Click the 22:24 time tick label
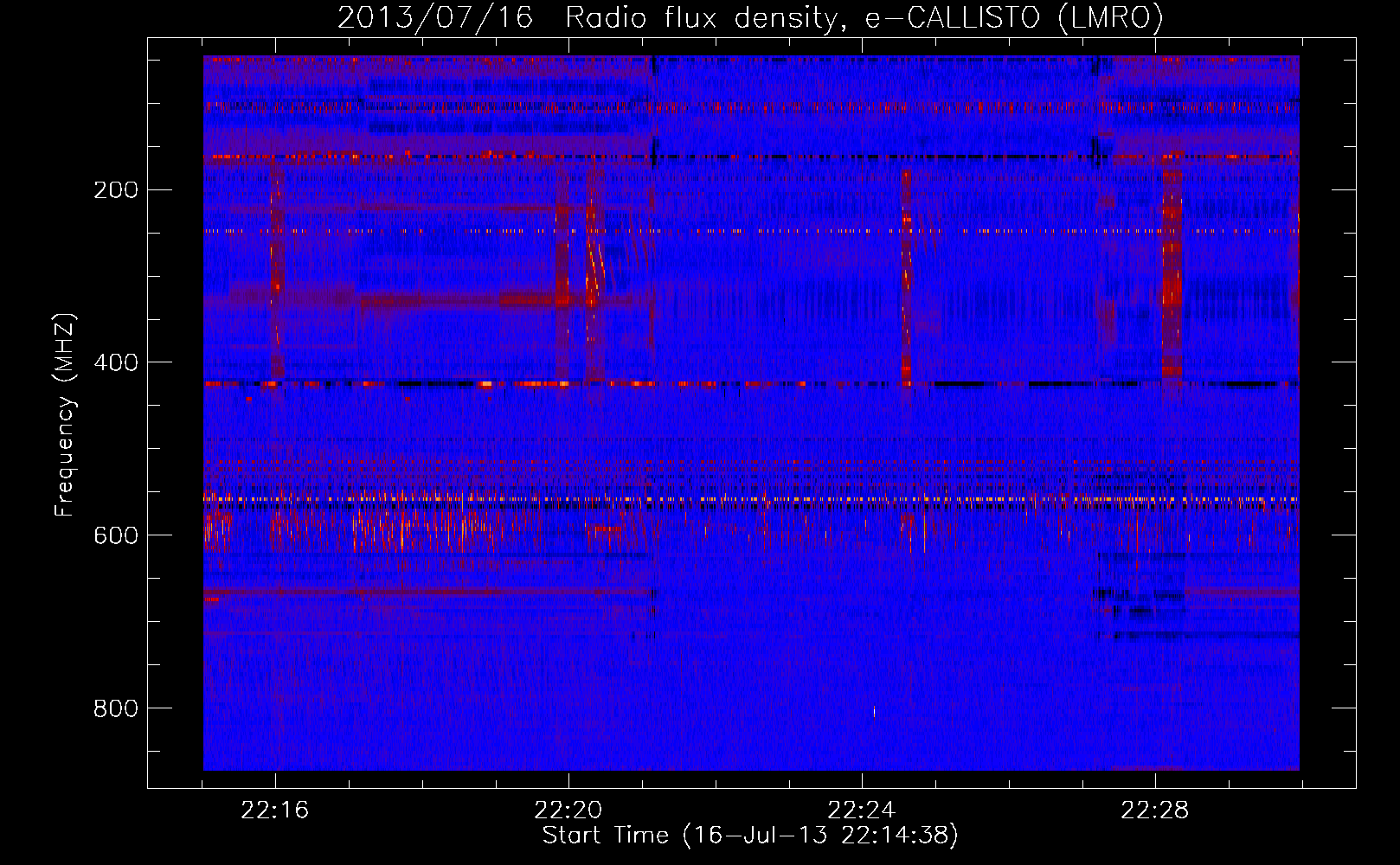The width and height of the screenshot is (1400, 865). tap(862, 811)
